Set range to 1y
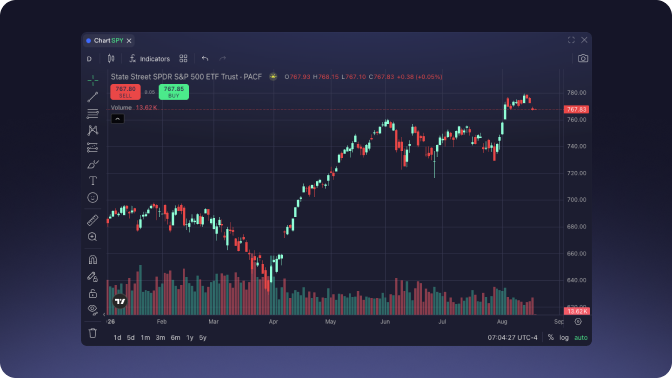The width and height of the screenshot is (672, 378). (x=190, y=338)
